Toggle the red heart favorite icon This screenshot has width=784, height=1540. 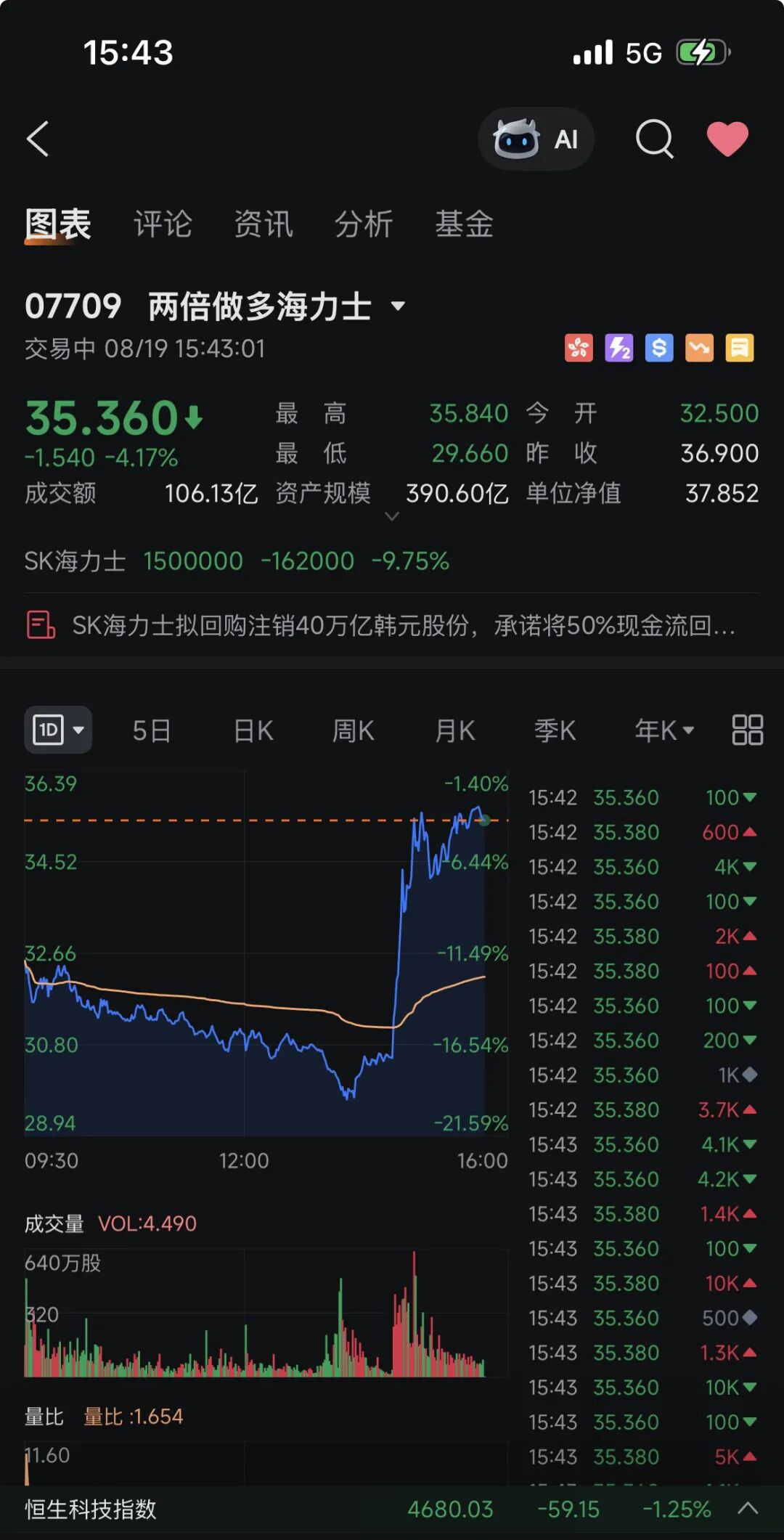point(727,139)
